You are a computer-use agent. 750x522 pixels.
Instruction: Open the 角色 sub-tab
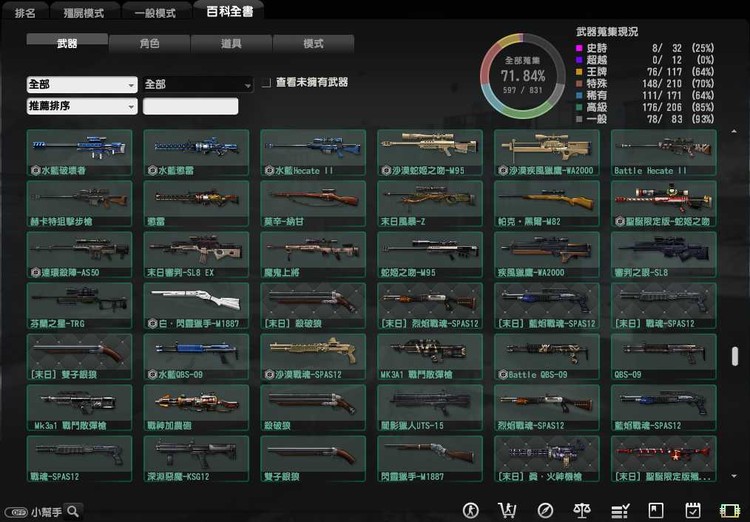coord(149,44)
